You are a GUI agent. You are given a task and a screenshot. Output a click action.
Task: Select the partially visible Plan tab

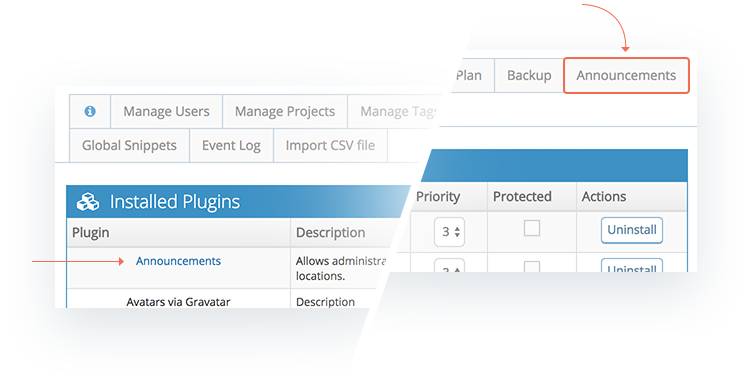pos(468,75)
